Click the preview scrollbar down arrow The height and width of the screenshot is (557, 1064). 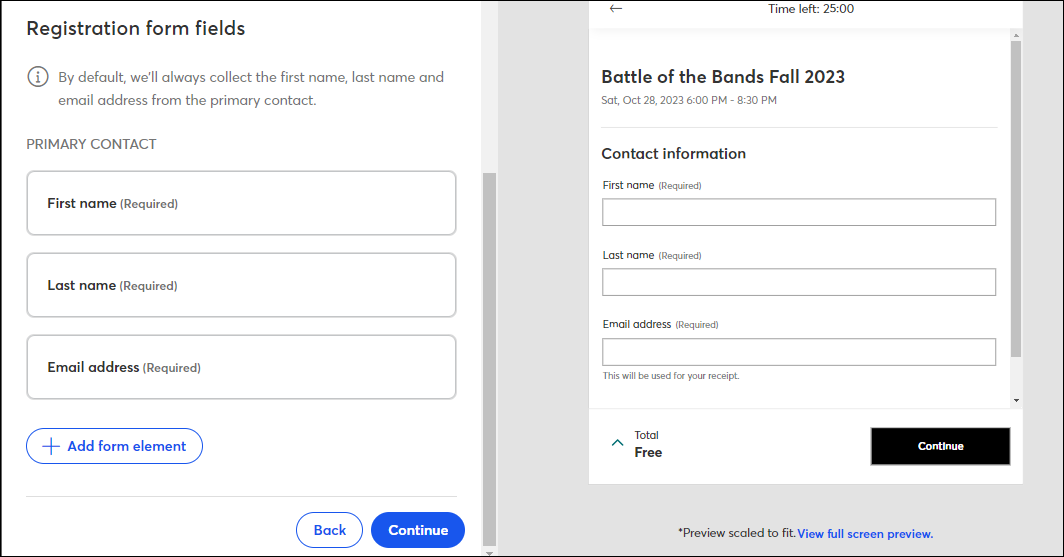[1016, 400]
